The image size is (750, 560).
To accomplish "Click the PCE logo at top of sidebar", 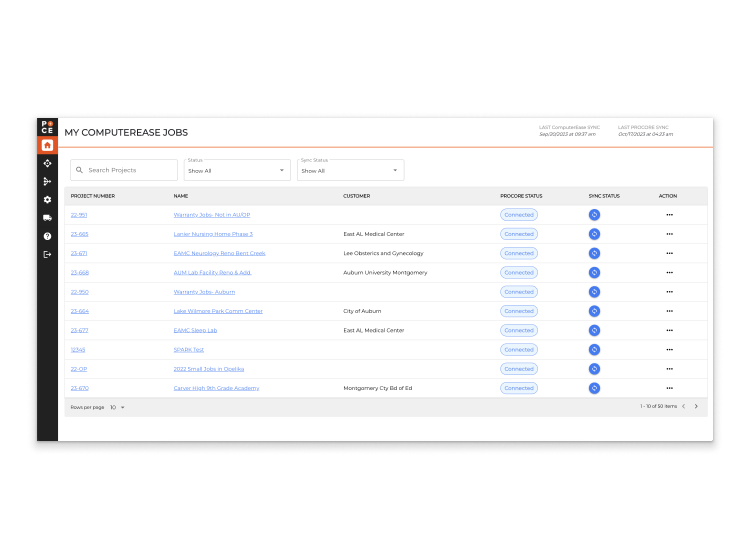I will 47,127.
